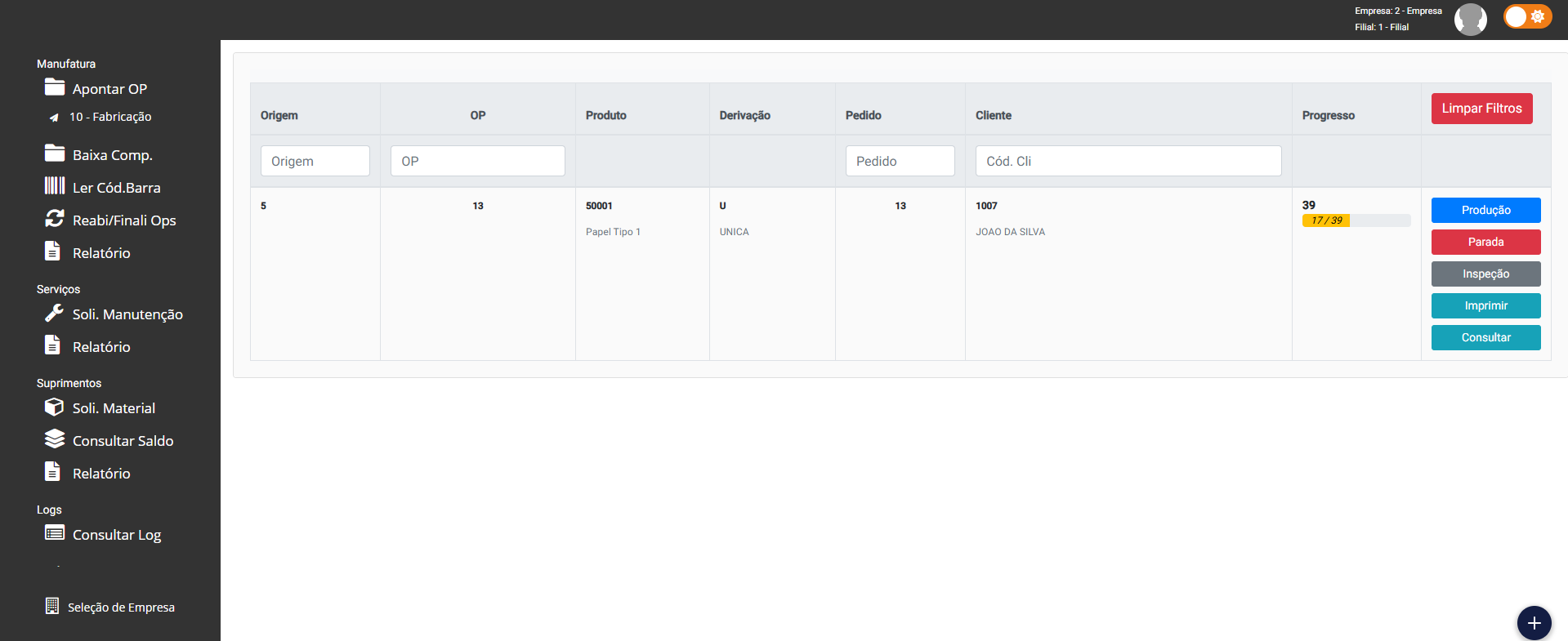Open the Serviços Relatório document icon
Viewport: 1568px width, 641px height.
[52, 345]
